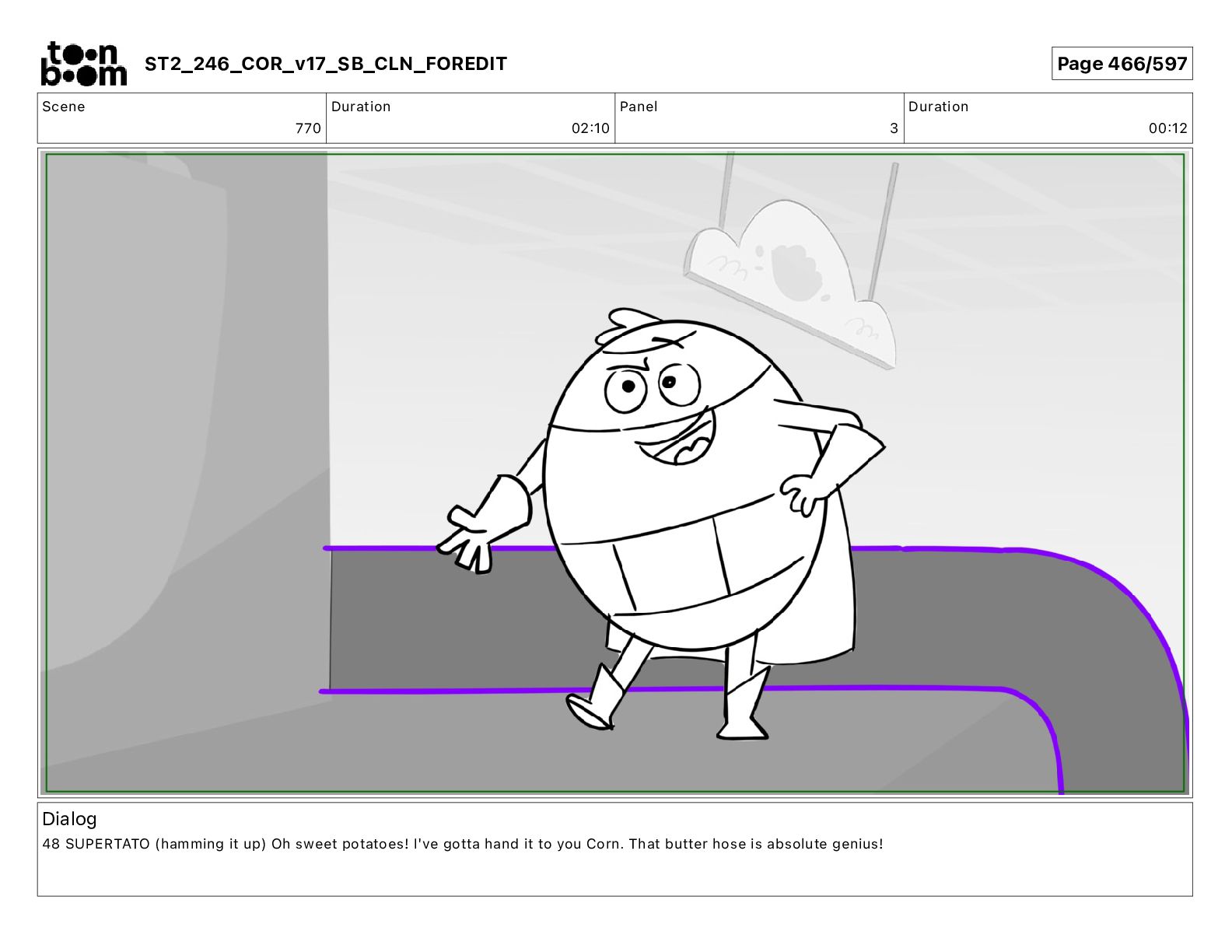Select the scene duration value 02:10
The height and width of the screenshot is (952, 1232).
click(x=590, y=128)
